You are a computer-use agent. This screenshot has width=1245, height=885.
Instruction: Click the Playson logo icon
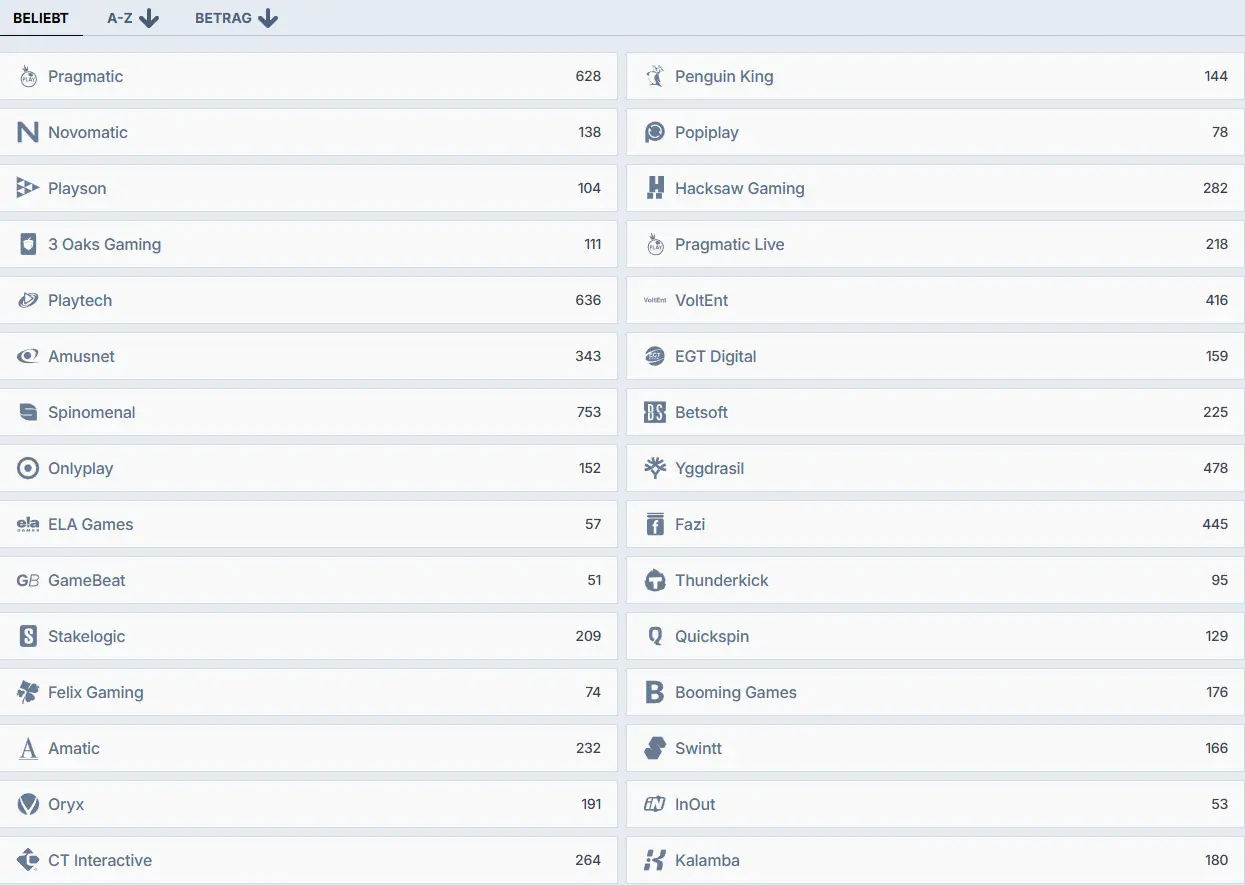pyautogui.click(x=28, y=188)
